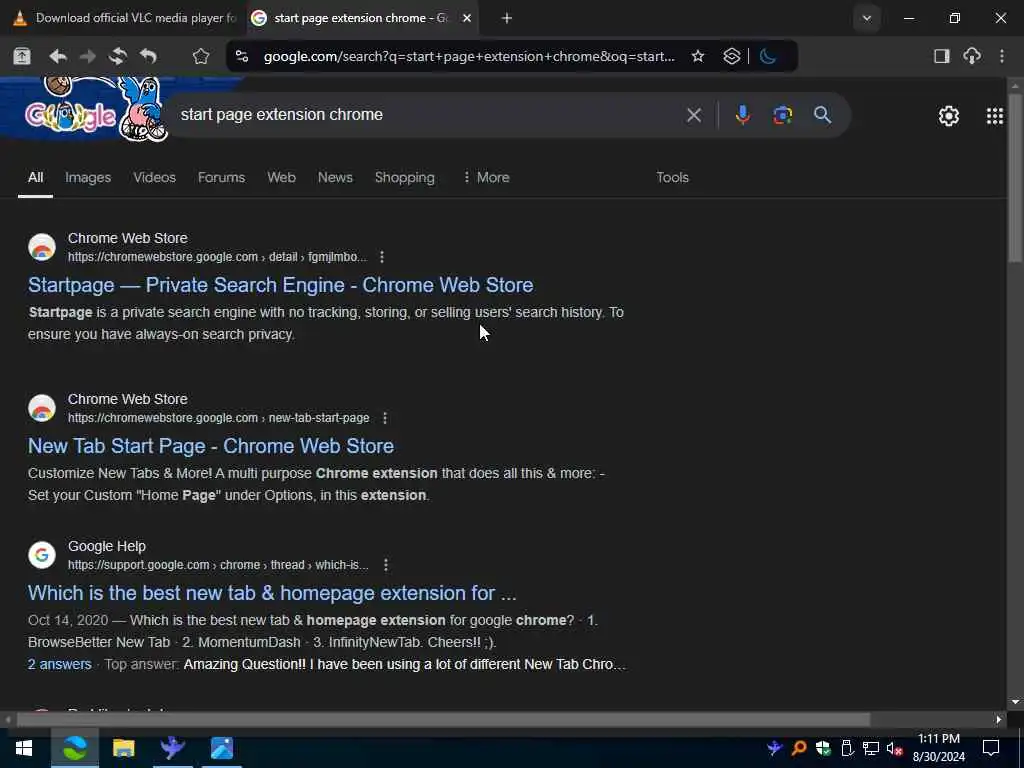Switch to Forums results
1024x768 pixels.
pyautogui.click(x=221, y=178)
